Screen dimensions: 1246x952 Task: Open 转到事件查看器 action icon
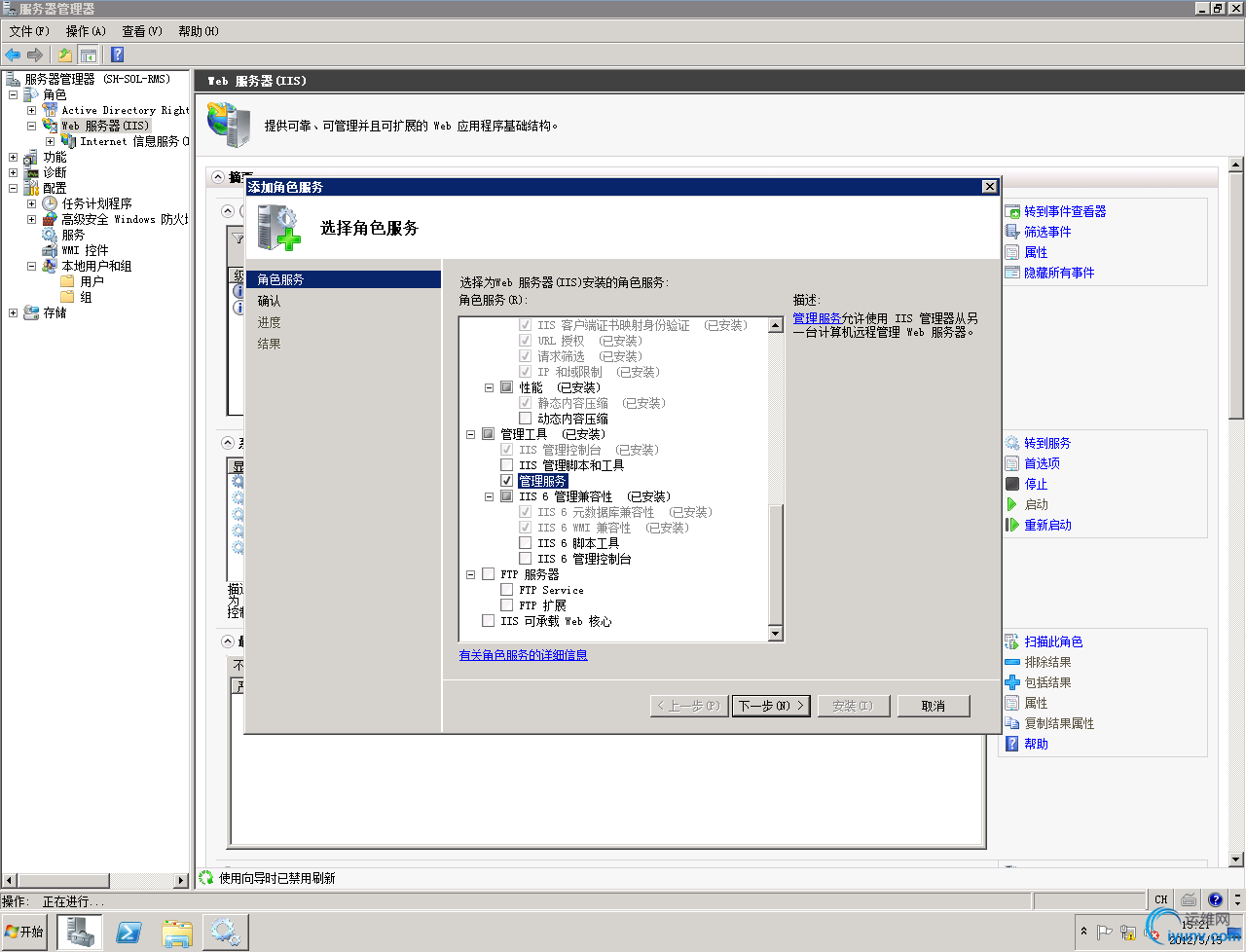click(x=1012, y=211)
